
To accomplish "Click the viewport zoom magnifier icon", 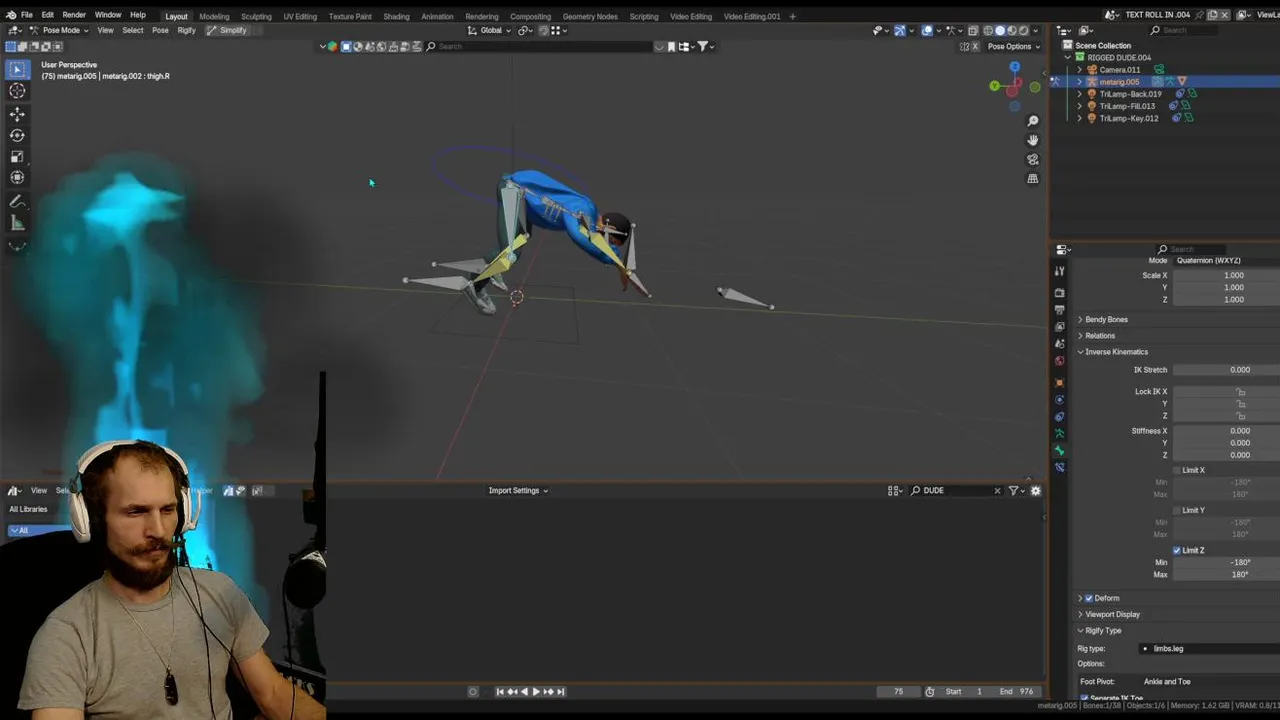I will pyautogui.click(x=1033, y=121).
